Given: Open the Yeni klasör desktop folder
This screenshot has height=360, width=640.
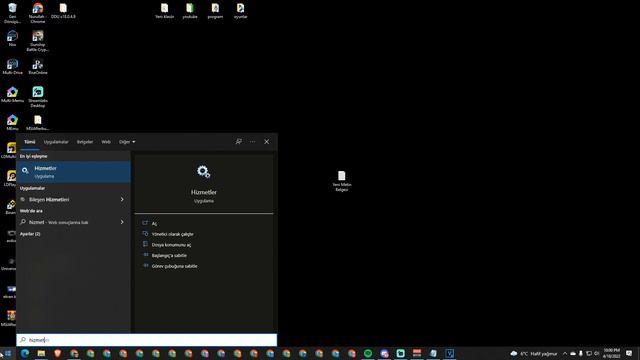Looking at the screenshot, I should tap(164, 11).
